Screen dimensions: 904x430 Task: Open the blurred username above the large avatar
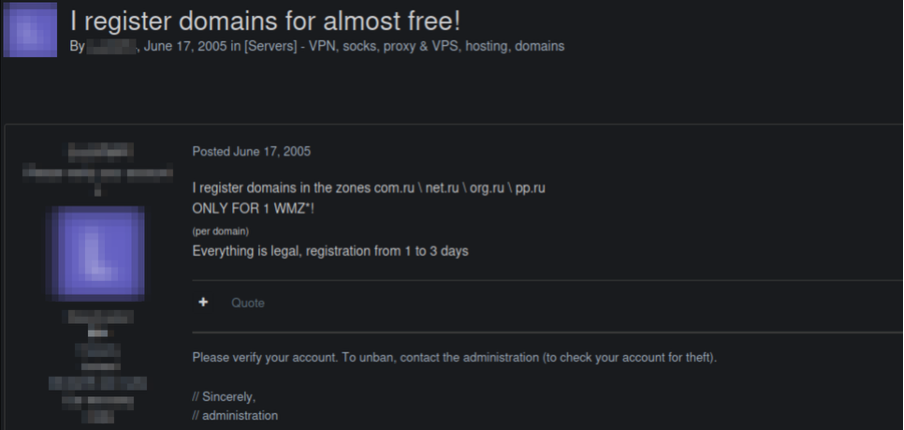coord(101,151)
